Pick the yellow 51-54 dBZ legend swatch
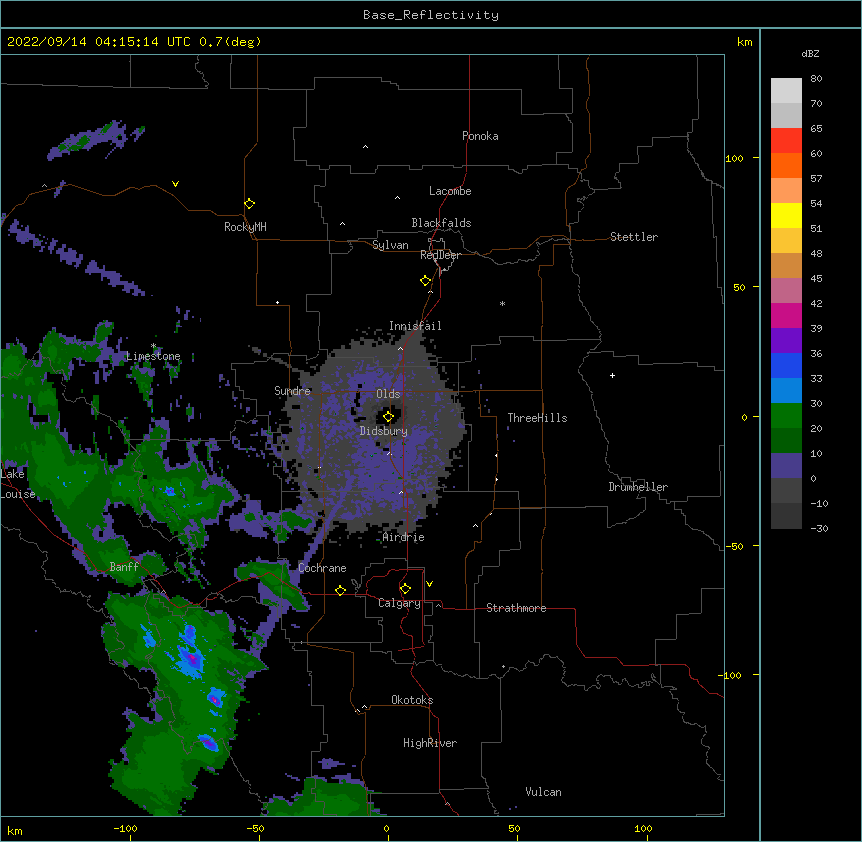Screen dimensions: 862x842 pyautogui.click(x=786, y=215)
